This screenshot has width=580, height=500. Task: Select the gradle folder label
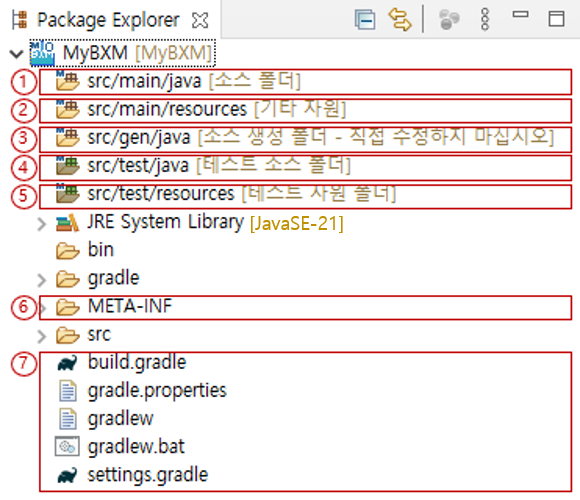pyautogui.click(x=113, y=278)
